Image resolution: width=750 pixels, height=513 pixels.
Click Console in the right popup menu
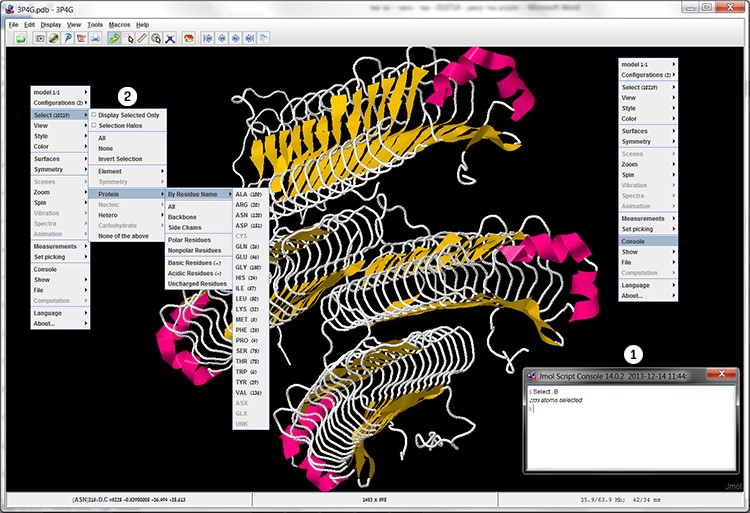pyautogui.click(x=648, y=241)
